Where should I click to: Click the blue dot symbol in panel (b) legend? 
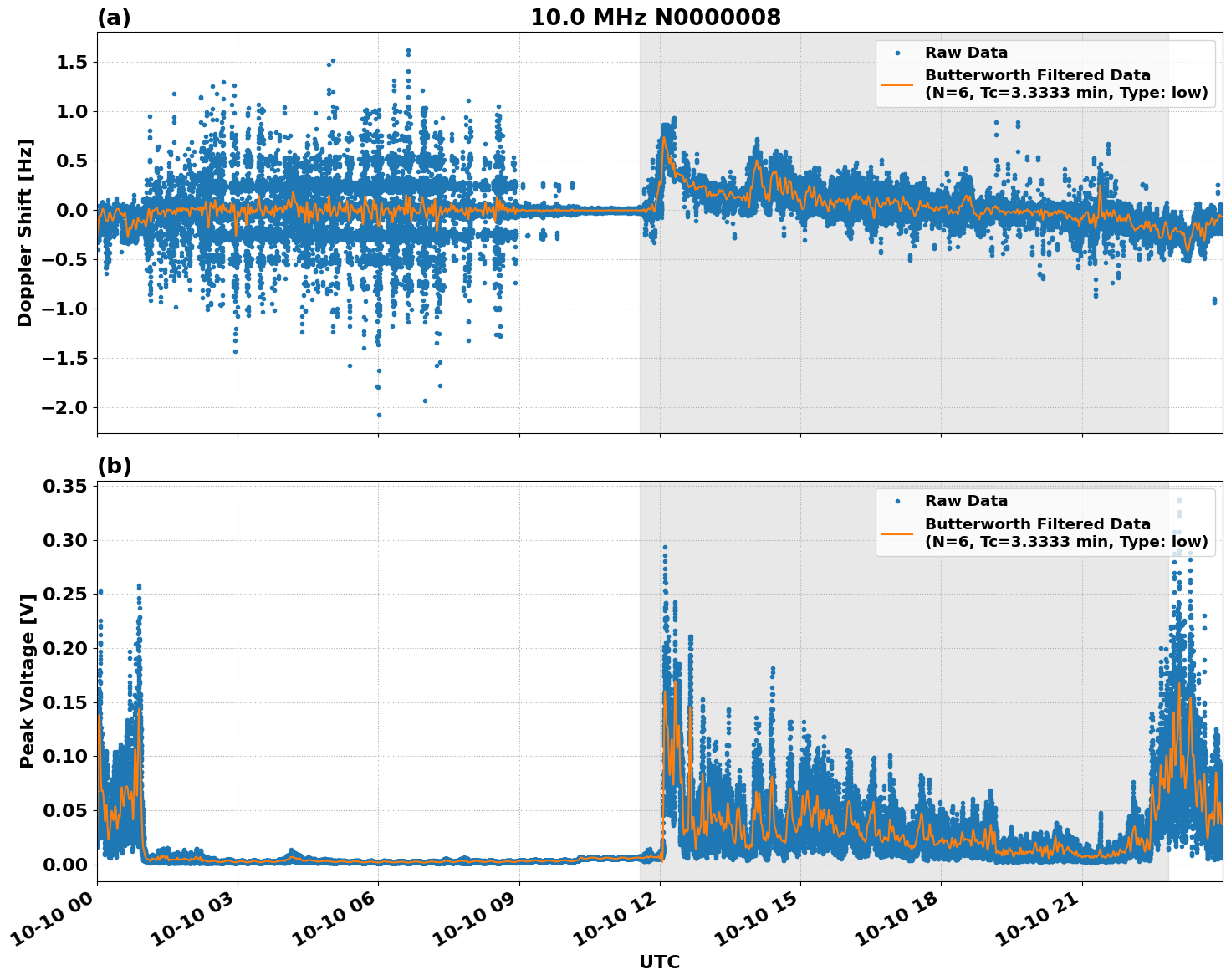coord(898,502)
